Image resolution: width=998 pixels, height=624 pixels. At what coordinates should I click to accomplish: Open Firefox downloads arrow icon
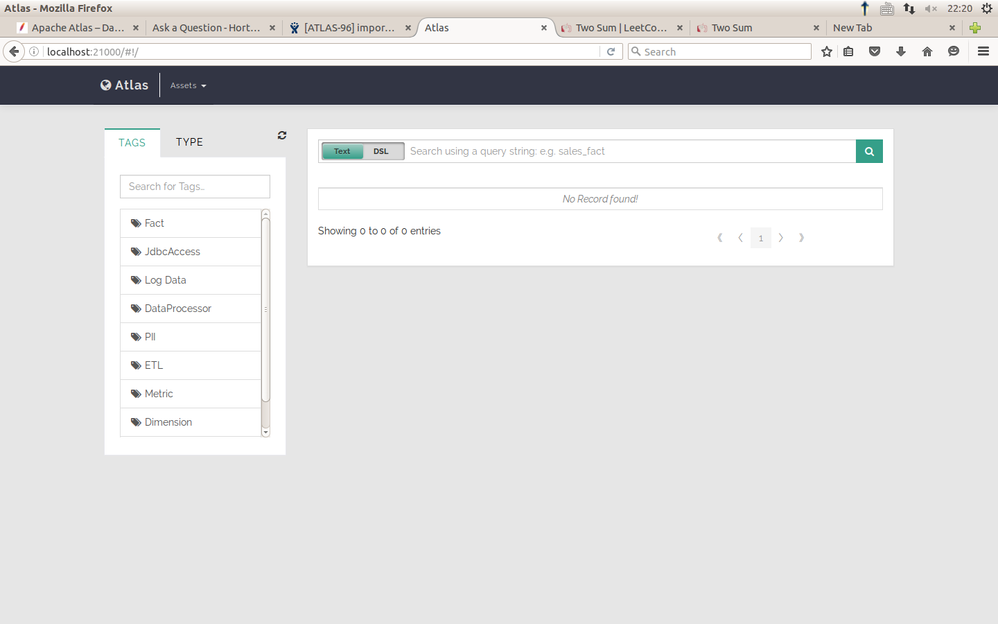(x=901, y=52)
